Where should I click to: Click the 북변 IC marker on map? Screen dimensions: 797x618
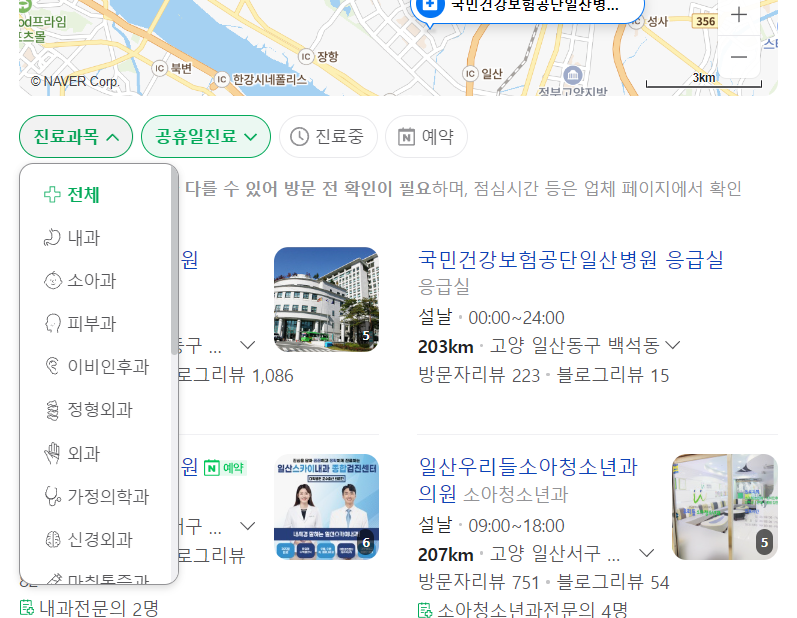(160, 68)
